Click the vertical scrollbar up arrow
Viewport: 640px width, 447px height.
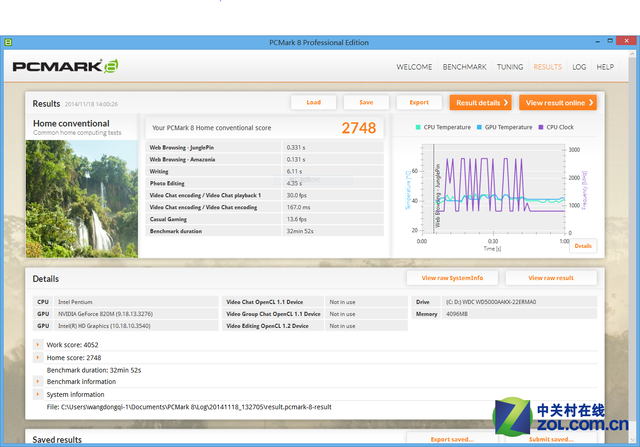pyautogui.click(x=633, y=54)
